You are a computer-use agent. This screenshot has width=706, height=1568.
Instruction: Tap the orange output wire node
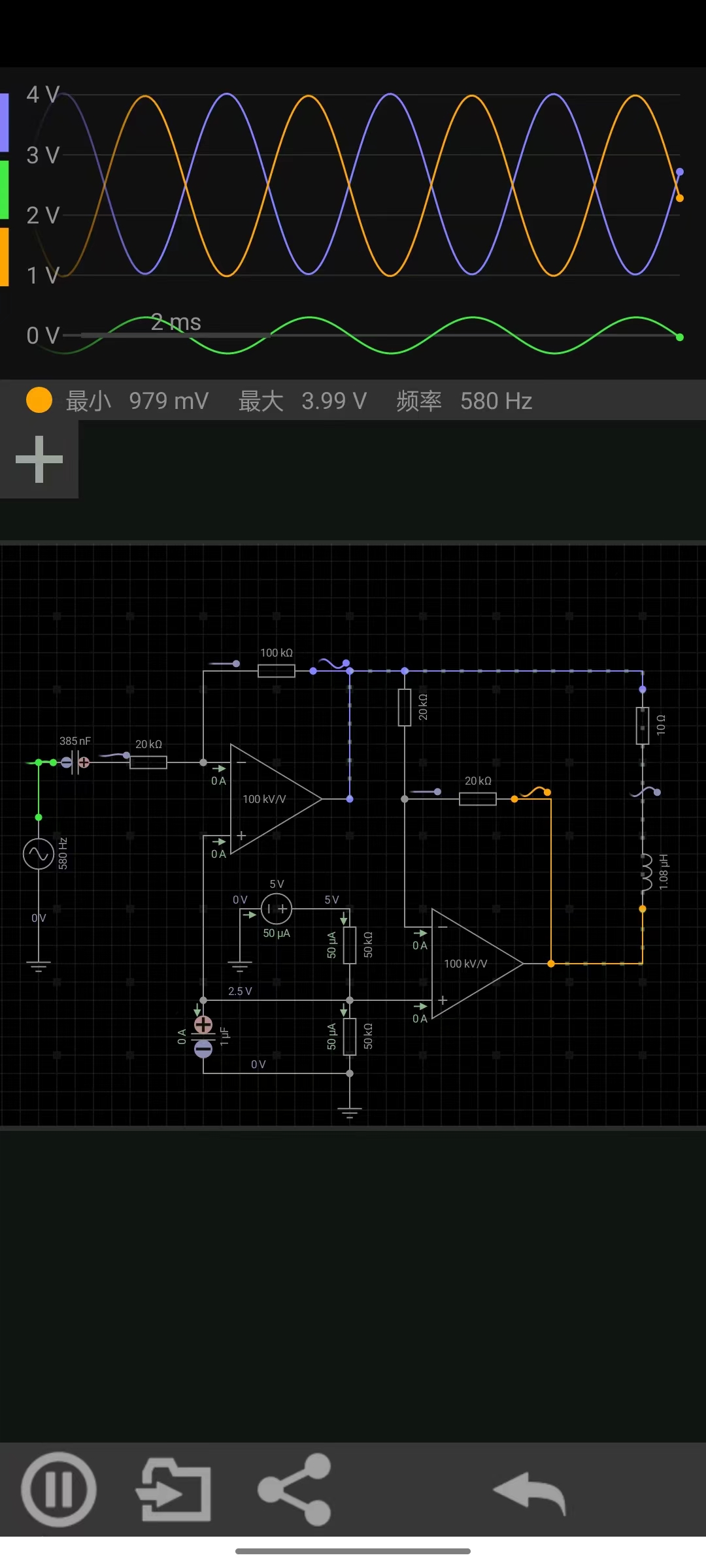coord(551,964)
